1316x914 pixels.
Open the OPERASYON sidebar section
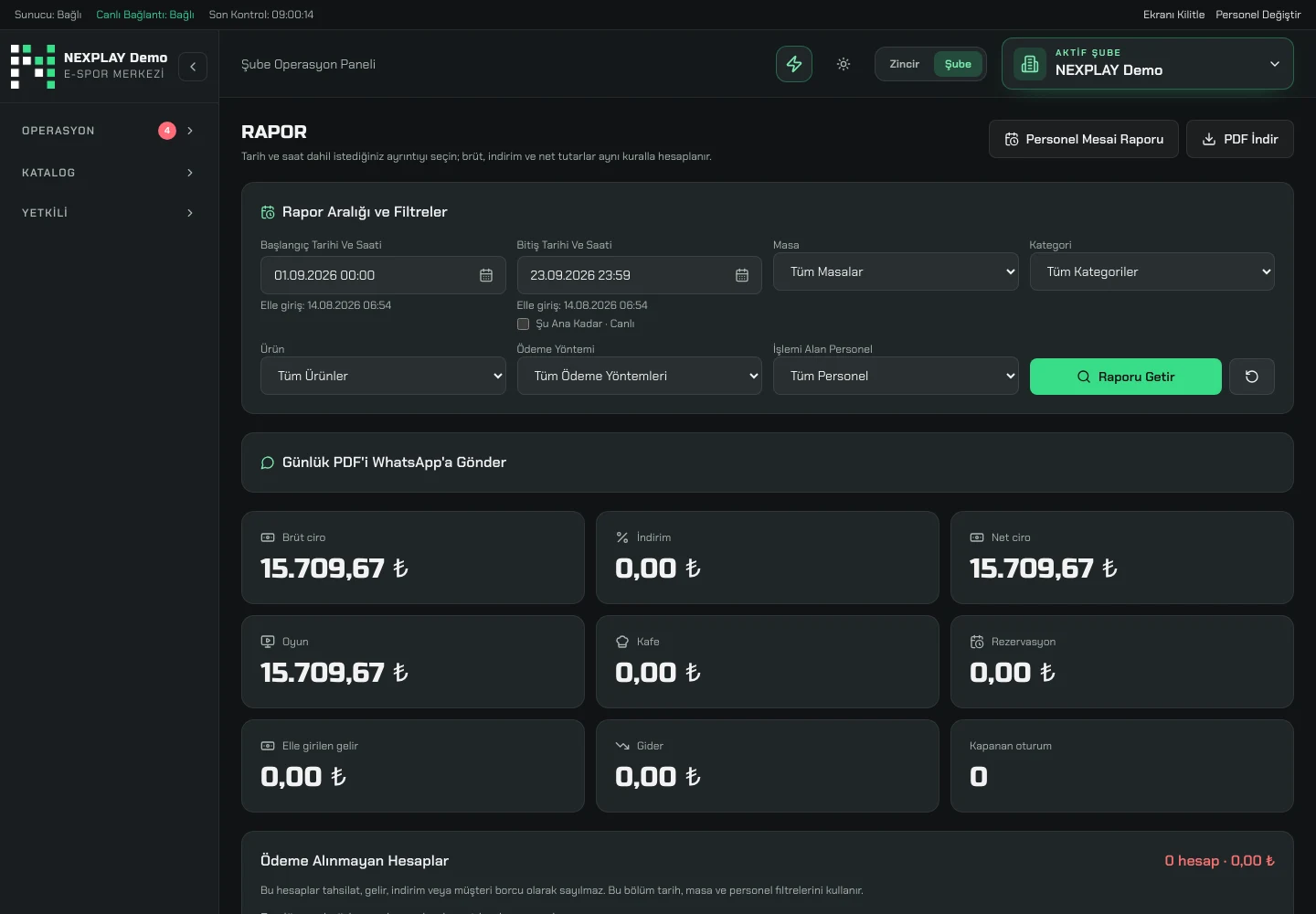(109, 131)
